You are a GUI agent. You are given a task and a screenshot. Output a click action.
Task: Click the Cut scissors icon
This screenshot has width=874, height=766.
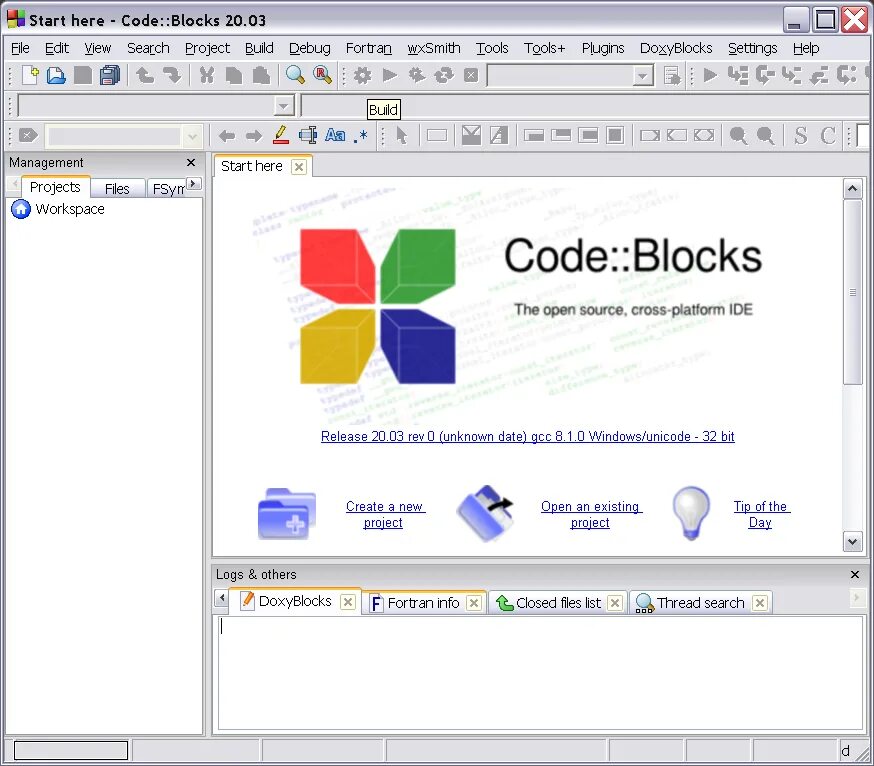point(207,75)
